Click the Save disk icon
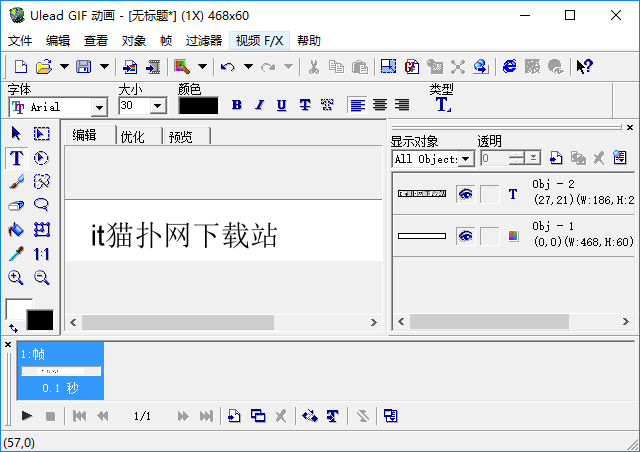This screenshot has height=452, width=640. (x=83, y=67)
